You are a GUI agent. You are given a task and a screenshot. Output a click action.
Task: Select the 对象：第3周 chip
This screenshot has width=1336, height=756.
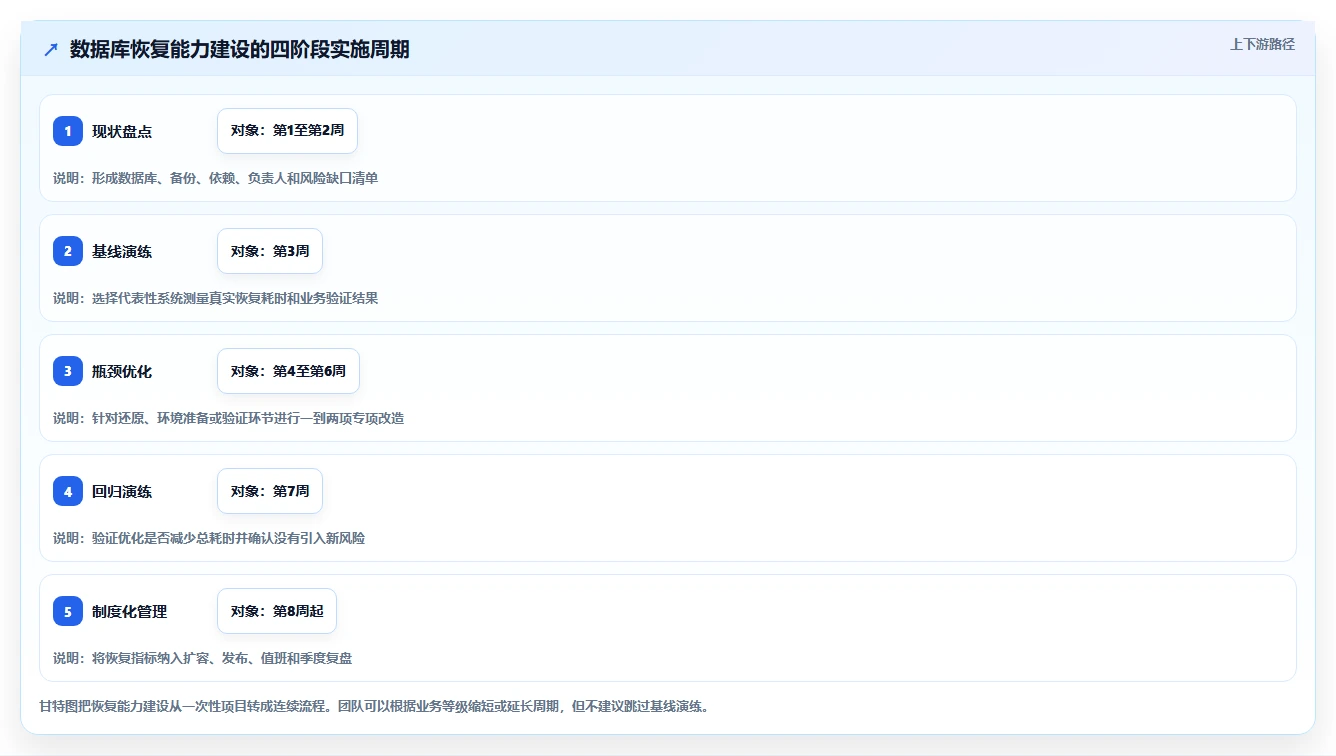[x=270, y=251]
